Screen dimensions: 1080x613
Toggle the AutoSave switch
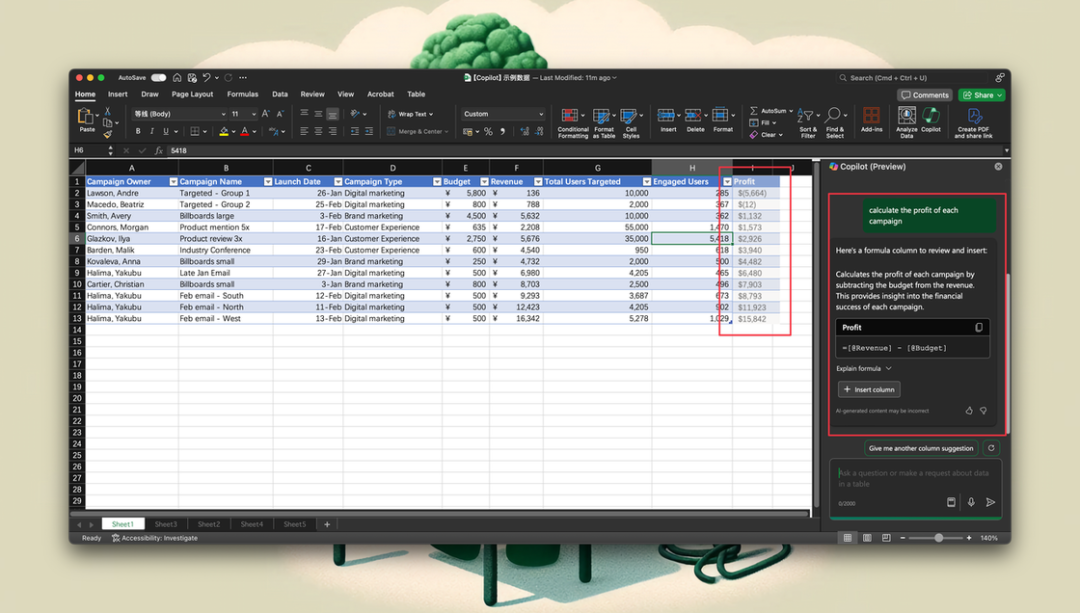click(158, 78)
